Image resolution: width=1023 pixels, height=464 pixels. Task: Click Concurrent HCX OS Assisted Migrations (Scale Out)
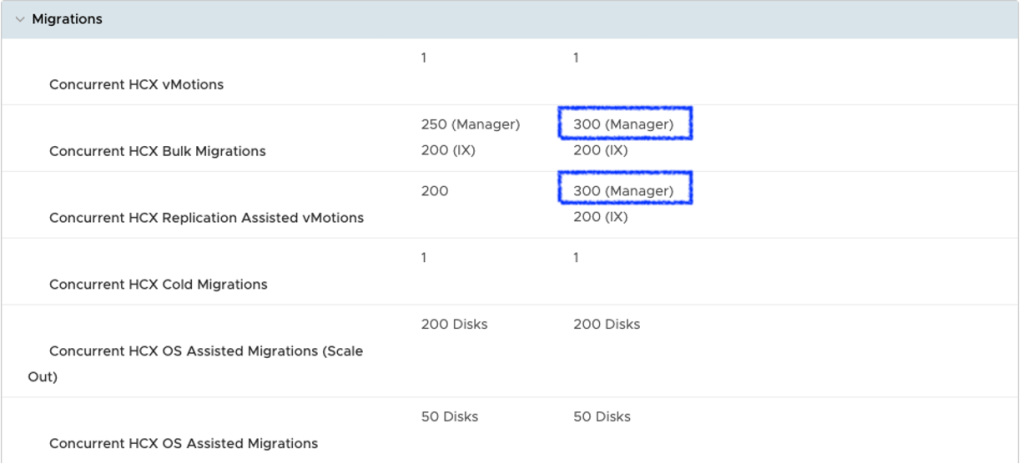pos(205,351)
